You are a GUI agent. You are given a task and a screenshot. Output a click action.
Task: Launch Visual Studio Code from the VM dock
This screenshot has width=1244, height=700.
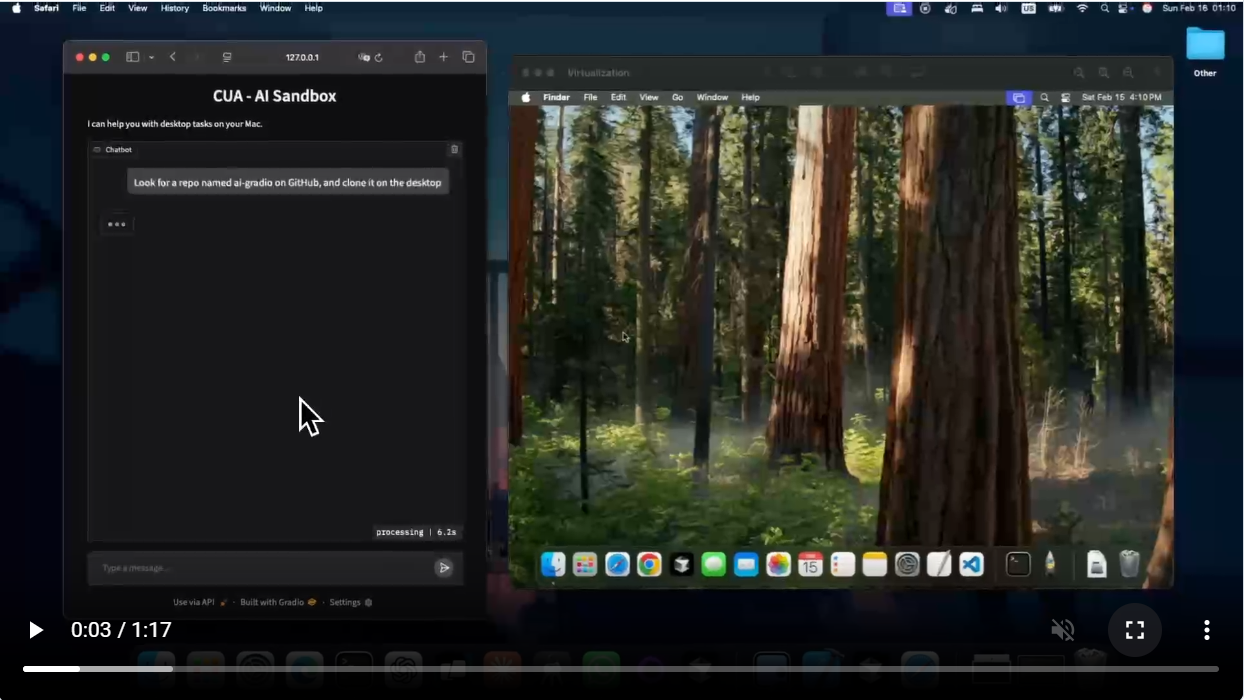971,564
